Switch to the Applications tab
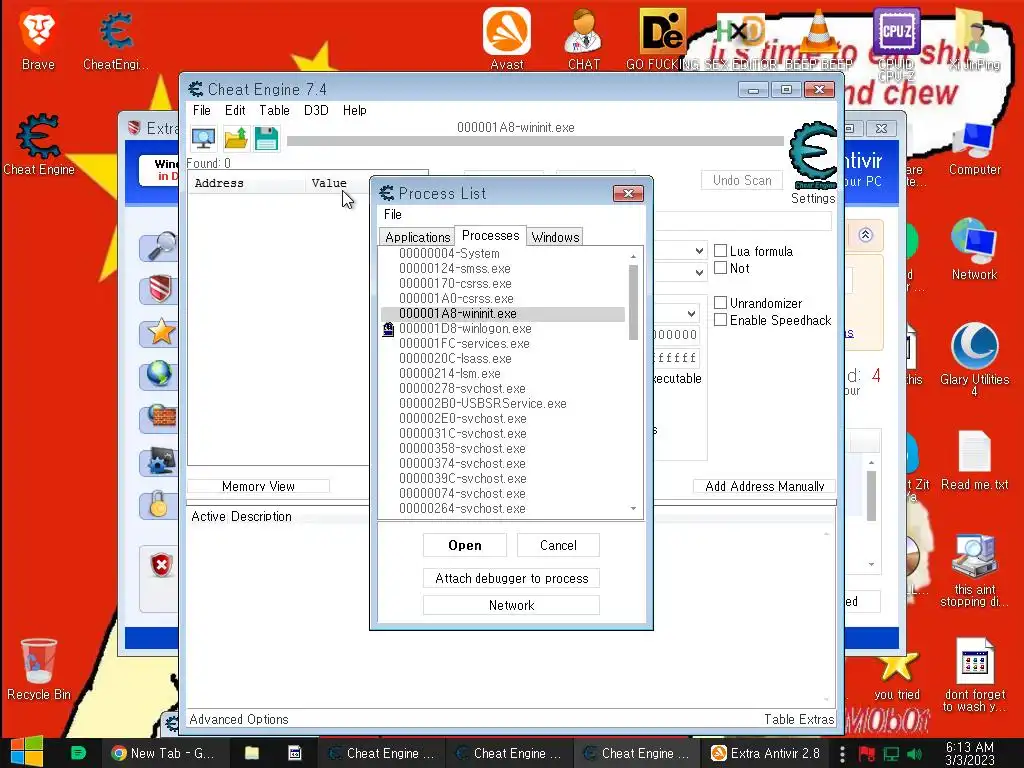Viewport: 1024px width, 768px height. 417,237
